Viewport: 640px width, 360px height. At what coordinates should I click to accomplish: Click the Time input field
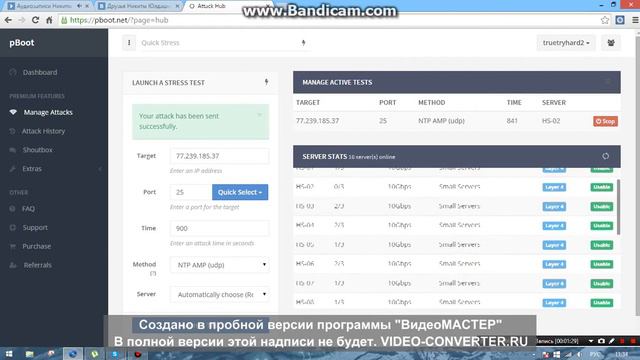tap(220, 228)
